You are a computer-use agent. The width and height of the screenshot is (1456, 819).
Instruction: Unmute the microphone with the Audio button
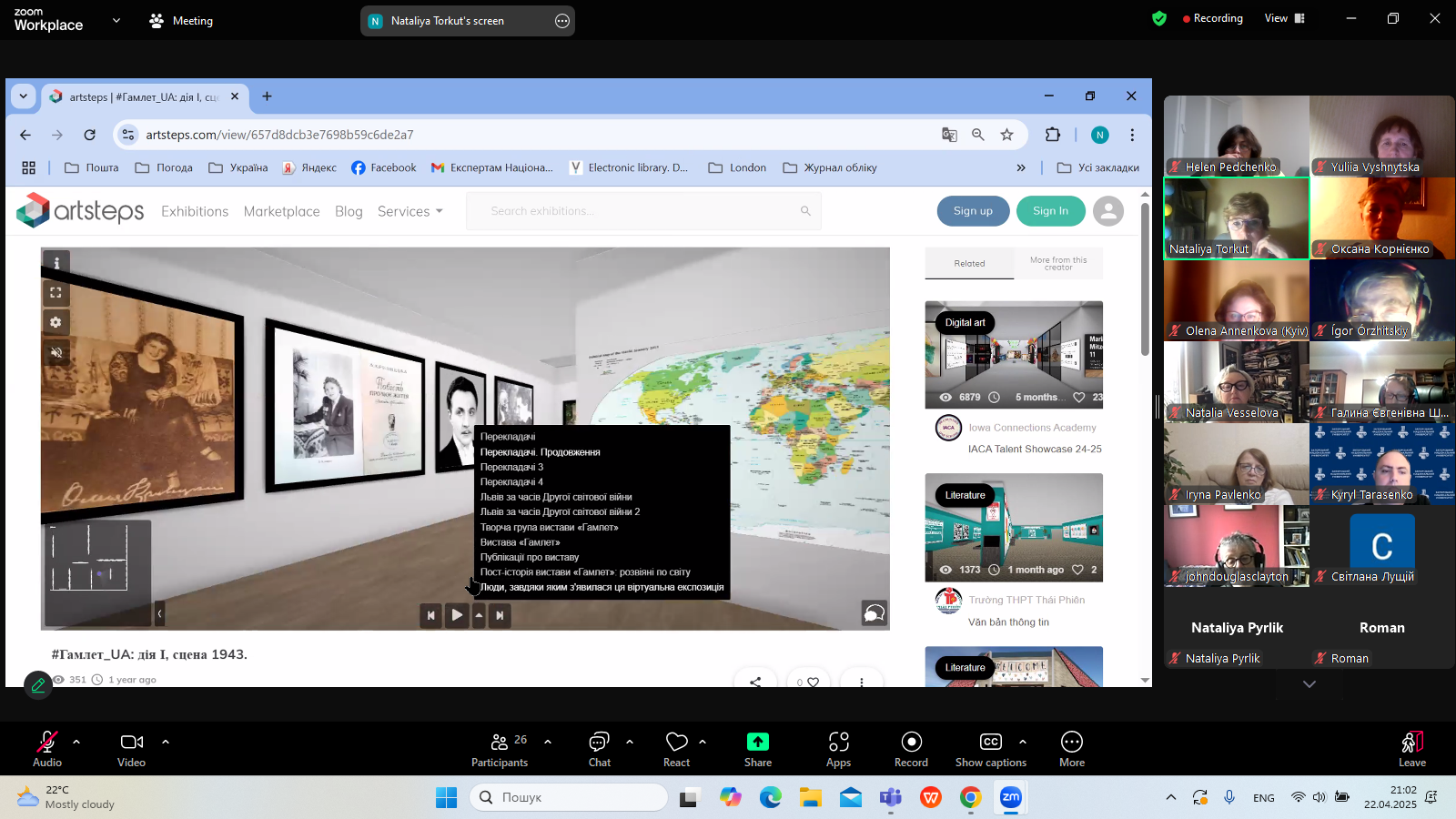tap(47, 749)
